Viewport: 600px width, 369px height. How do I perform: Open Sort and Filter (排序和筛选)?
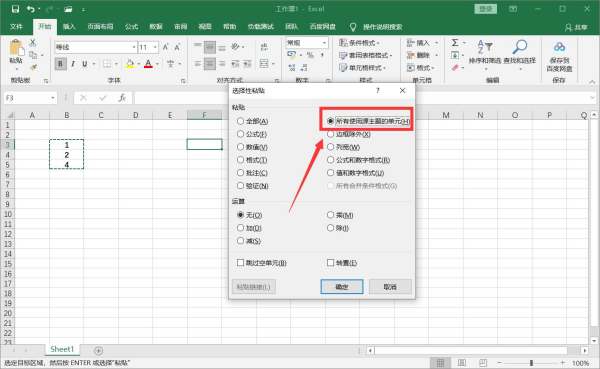[x=486, y=54]
